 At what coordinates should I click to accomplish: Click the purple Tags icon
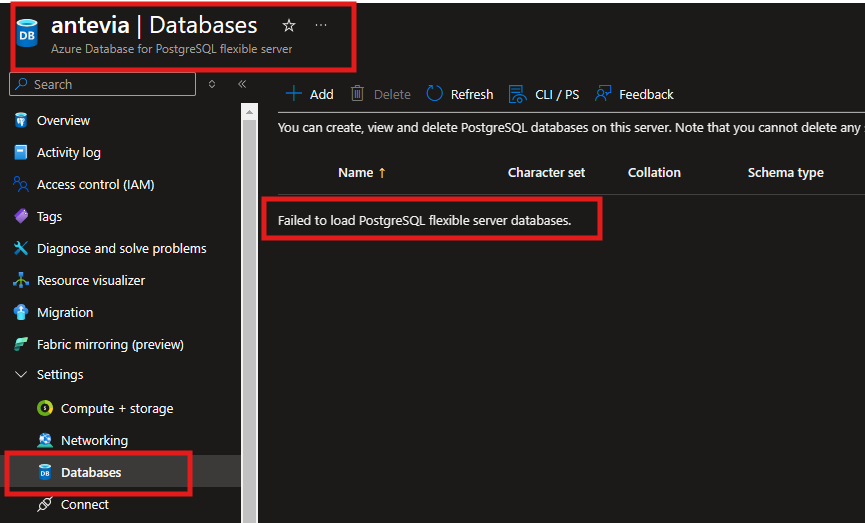[x=21, y=216]
